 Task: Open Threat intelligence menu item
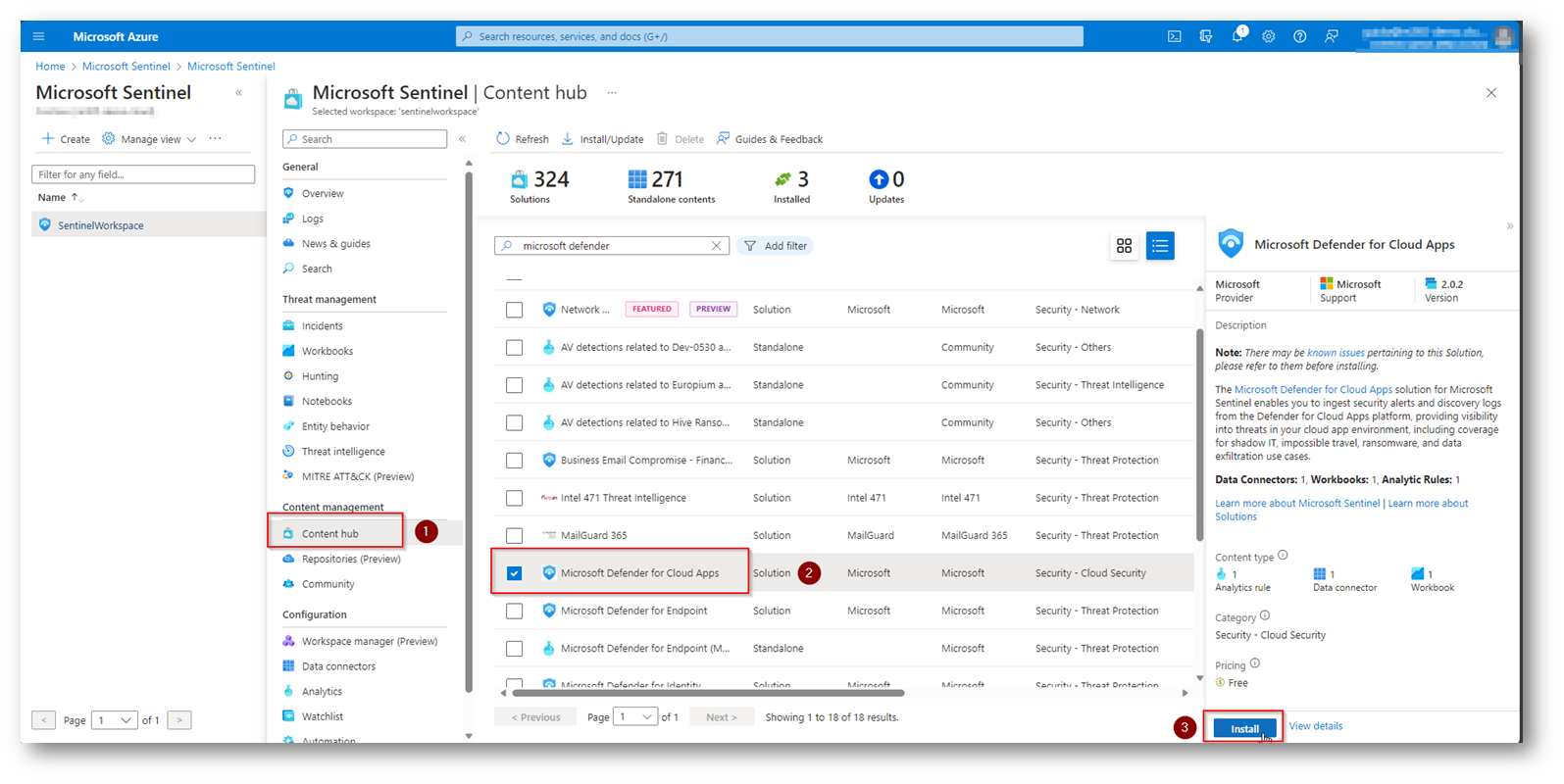[343, 452]
